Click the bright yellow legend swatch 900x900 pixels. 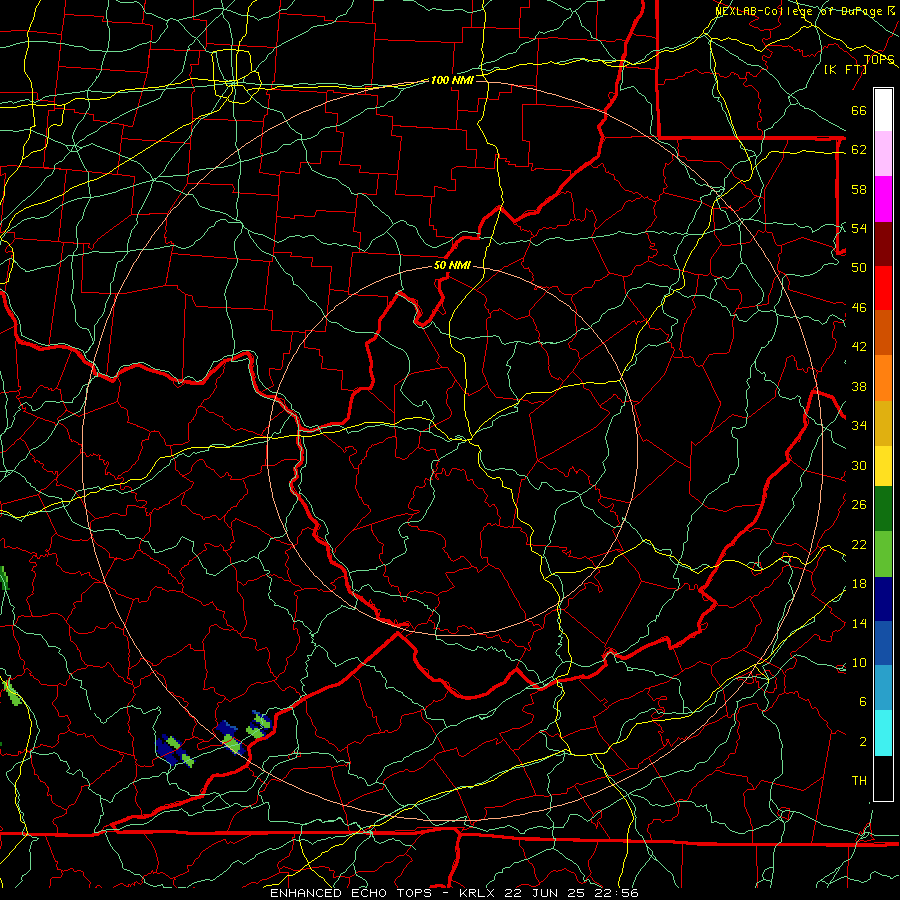click(x=883, y=465)
